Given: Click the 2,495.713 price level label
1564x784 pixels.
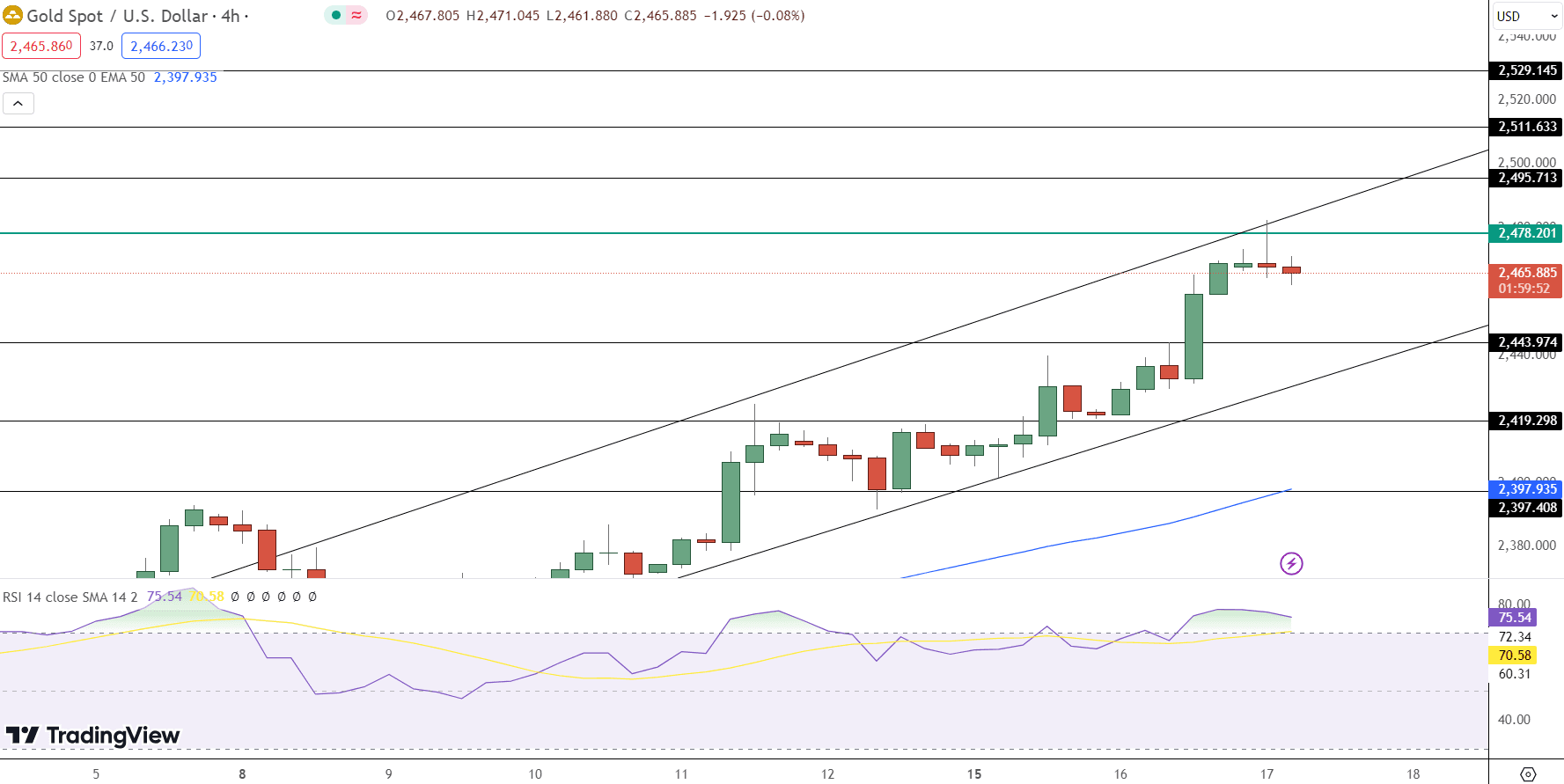Looking at the screenshot, I should [1526, 178].
